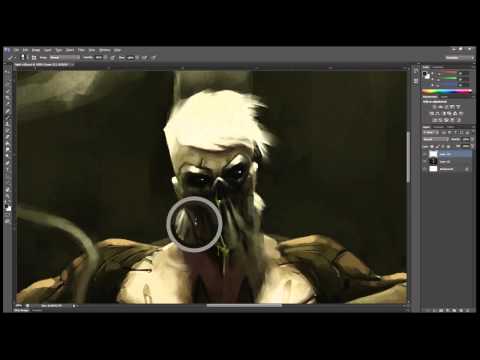Open collapsed History panel icon
Image resolution: width=480 pixels, height=360 pixels.
click(x=416, y=71)
